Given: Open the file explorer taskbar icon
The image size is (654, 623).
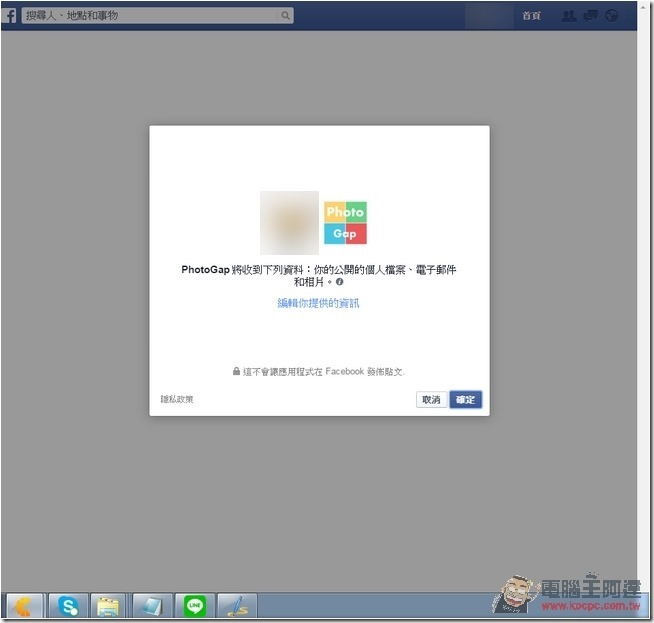Looking at the screenshot, I should pos(108,606).
